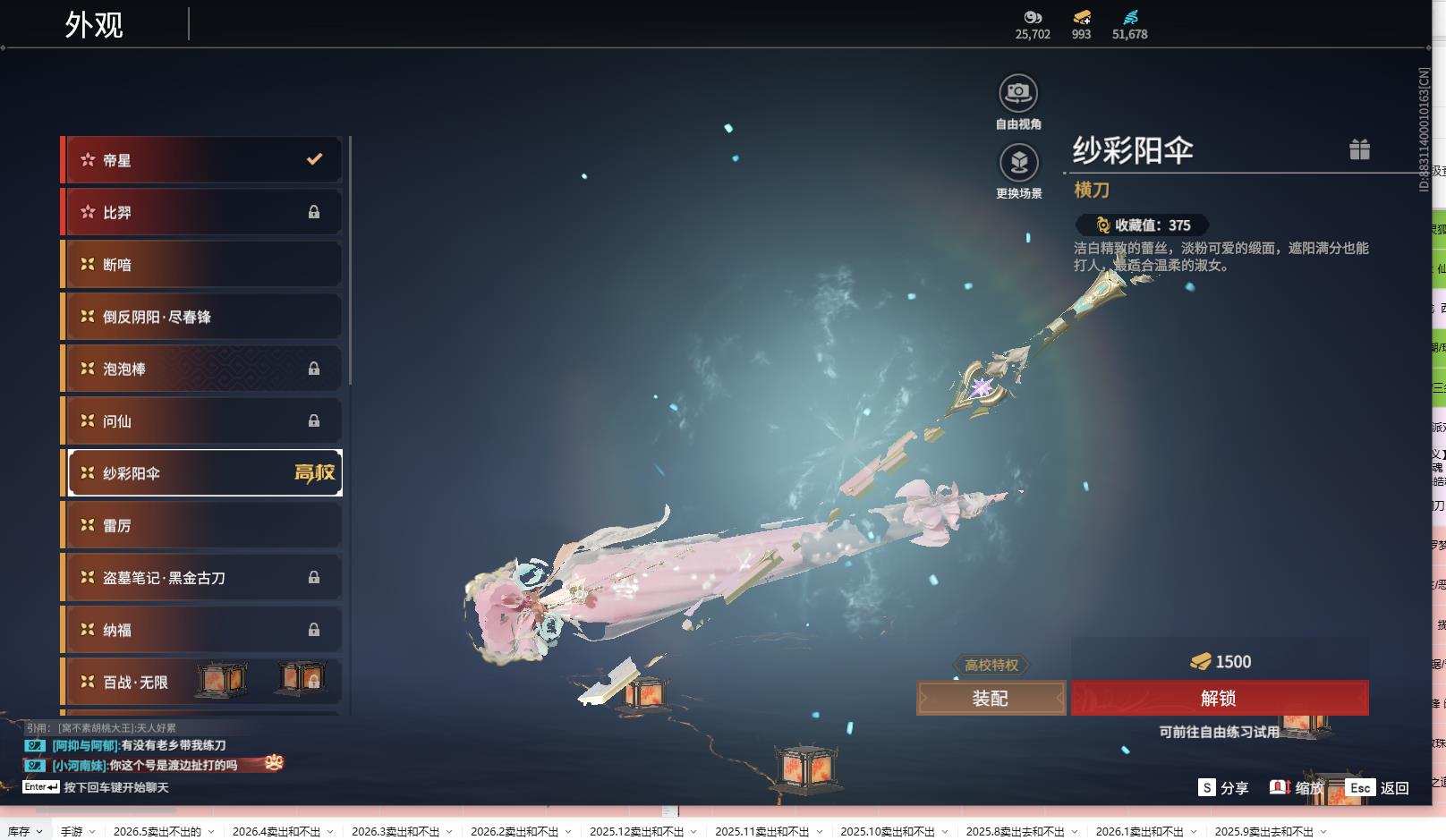Click the 收藏值: 375 collection value badge
1446x840 pixels.
pos(1143,225)
